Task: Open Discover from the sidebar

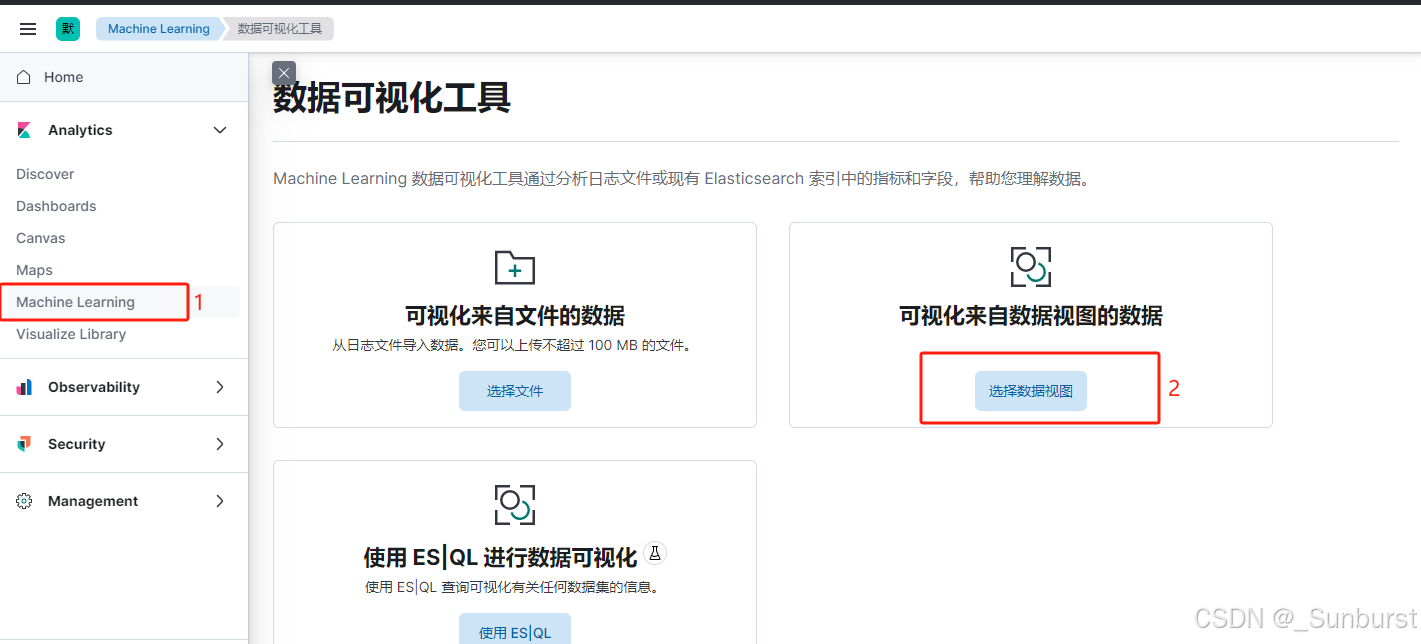Action: [45, 174]
